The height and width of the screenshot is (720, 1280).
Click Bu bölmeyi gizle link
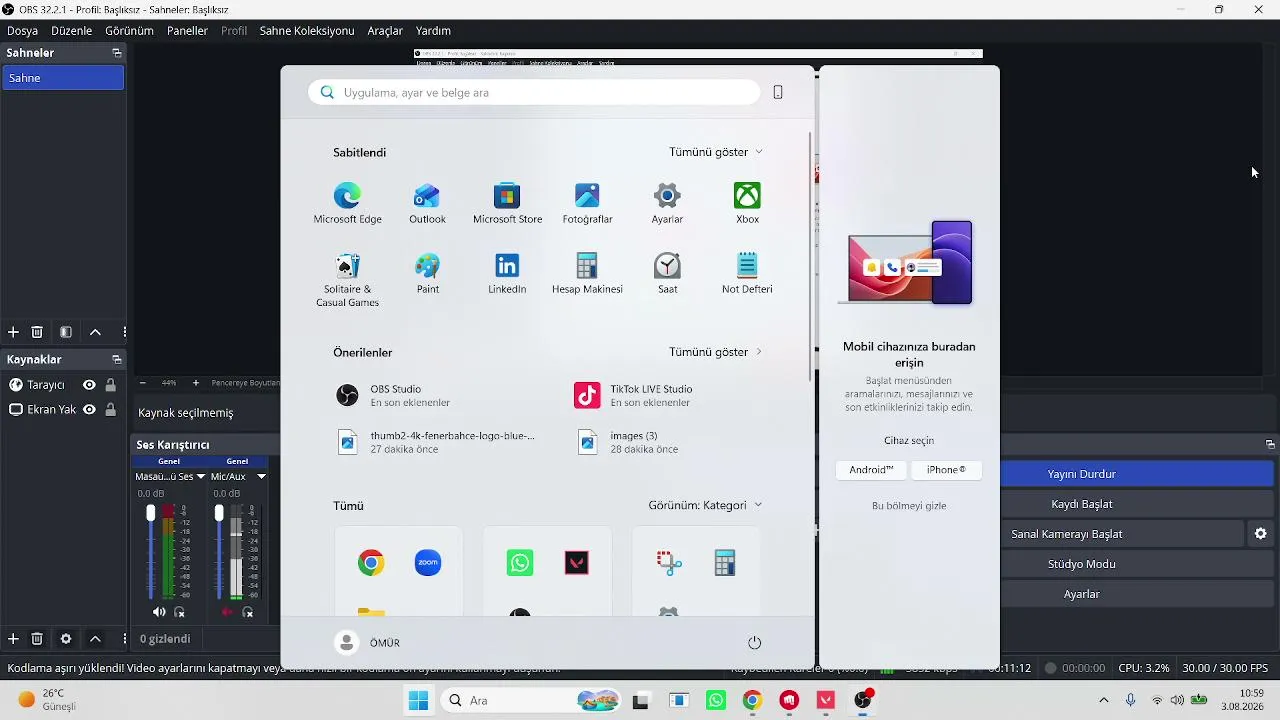909,506
